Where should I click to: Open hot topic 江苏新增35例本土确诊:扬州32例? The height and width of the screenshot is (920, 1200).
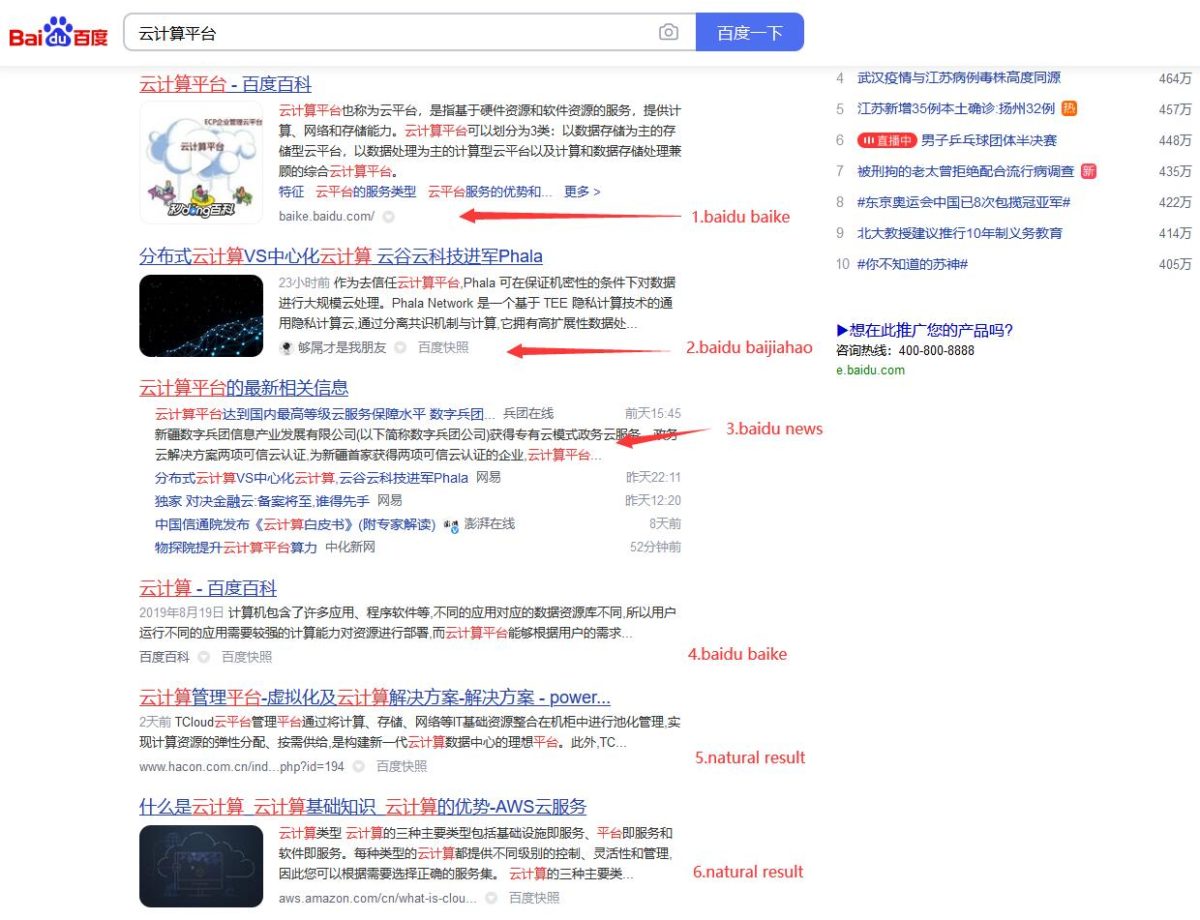tap(956, 108)
